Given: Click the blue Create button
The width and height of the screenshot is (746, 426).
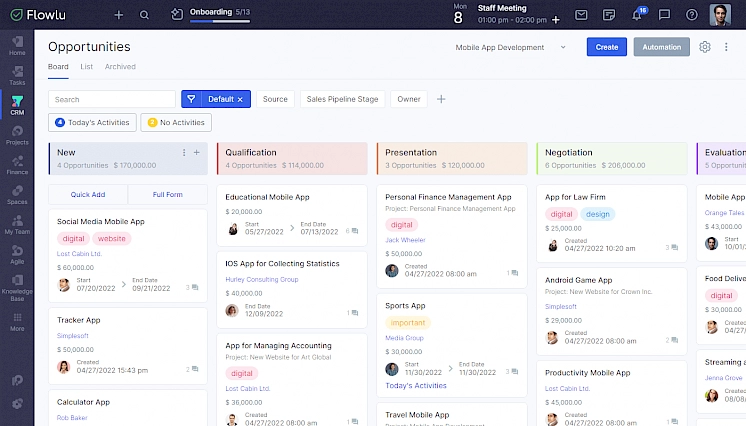Looking at the screenshot, I should point(606,47).
